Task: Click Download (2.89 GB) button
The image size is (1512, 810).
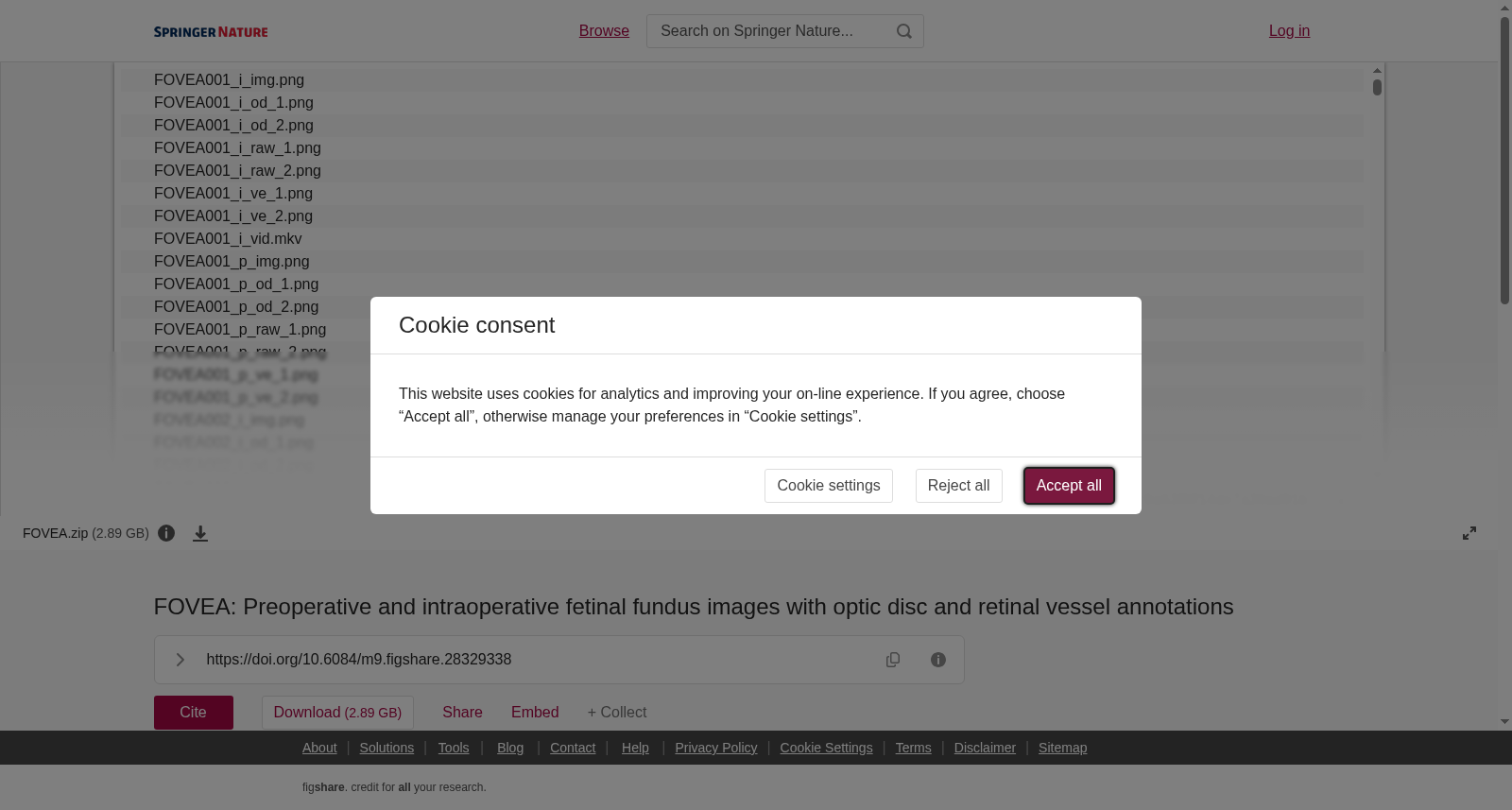Action: (x=337, y=713)
